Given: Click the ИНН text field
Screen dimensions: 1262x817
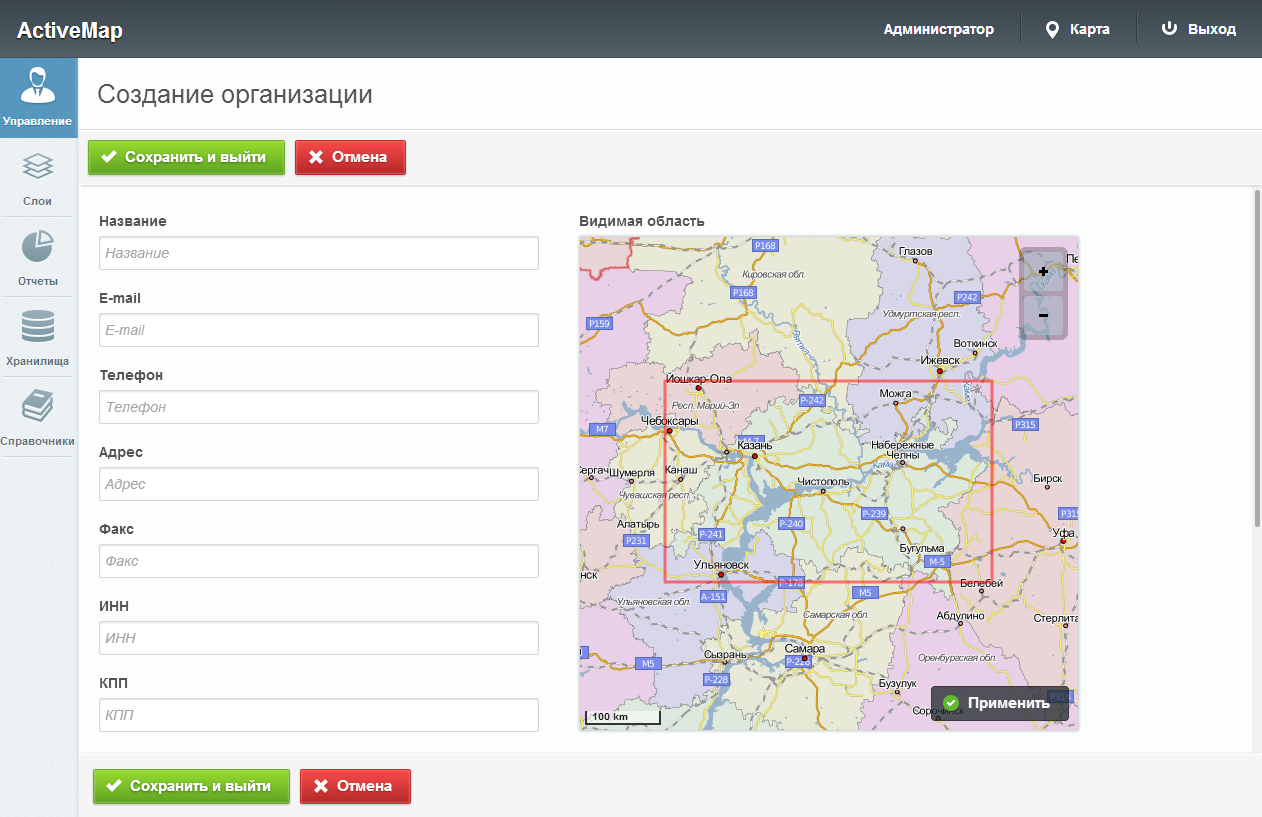Looking at the screenshot, I should click(319, 638).
